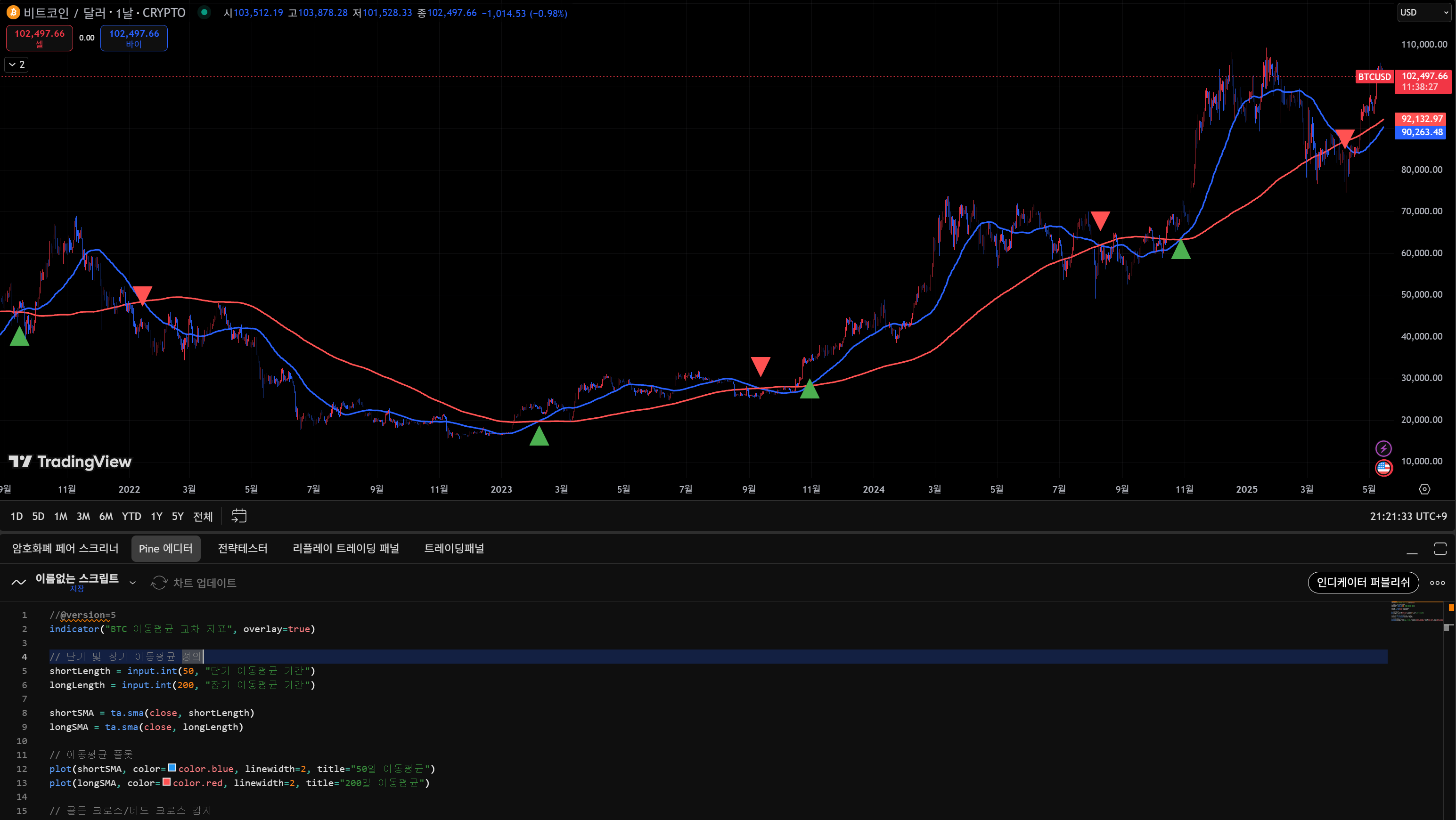Maximize the Pine editor panel

point(1440,548)
